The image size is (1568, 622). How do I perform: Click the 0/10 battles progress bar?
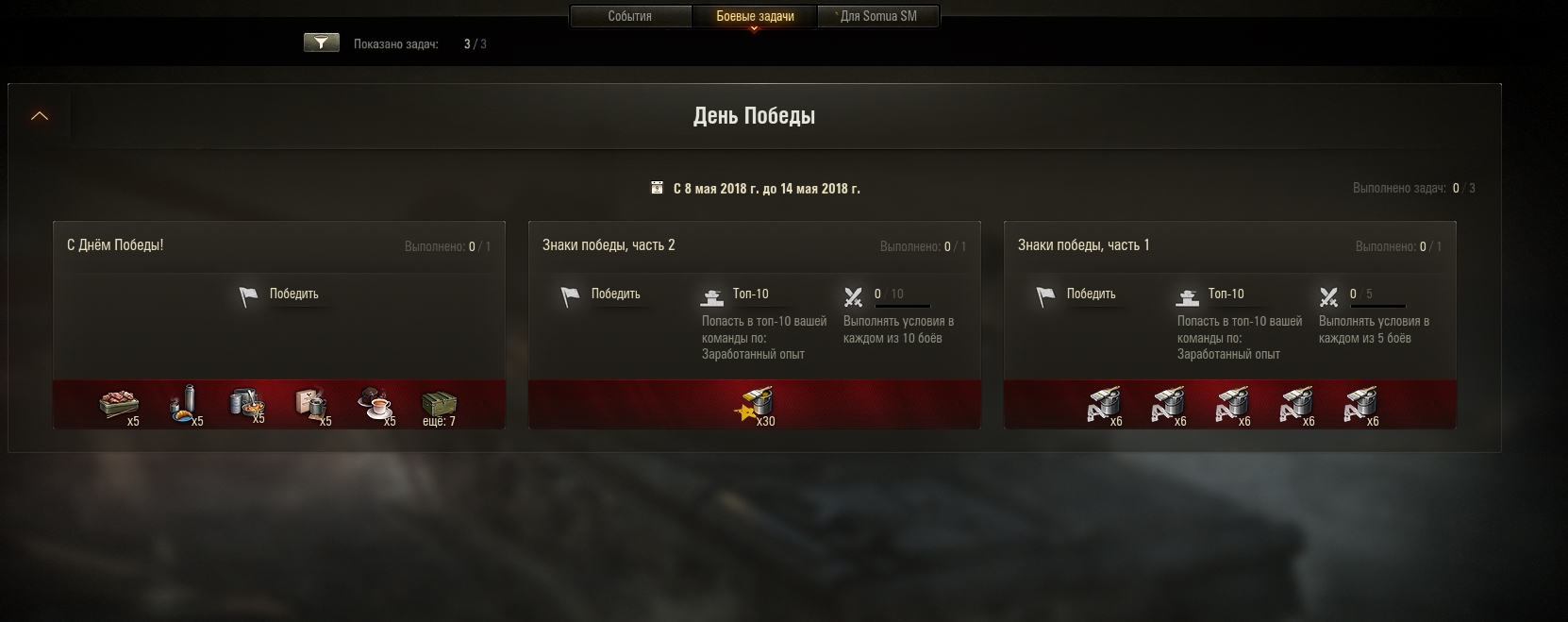pyautogui.click(x=901, y=305)
